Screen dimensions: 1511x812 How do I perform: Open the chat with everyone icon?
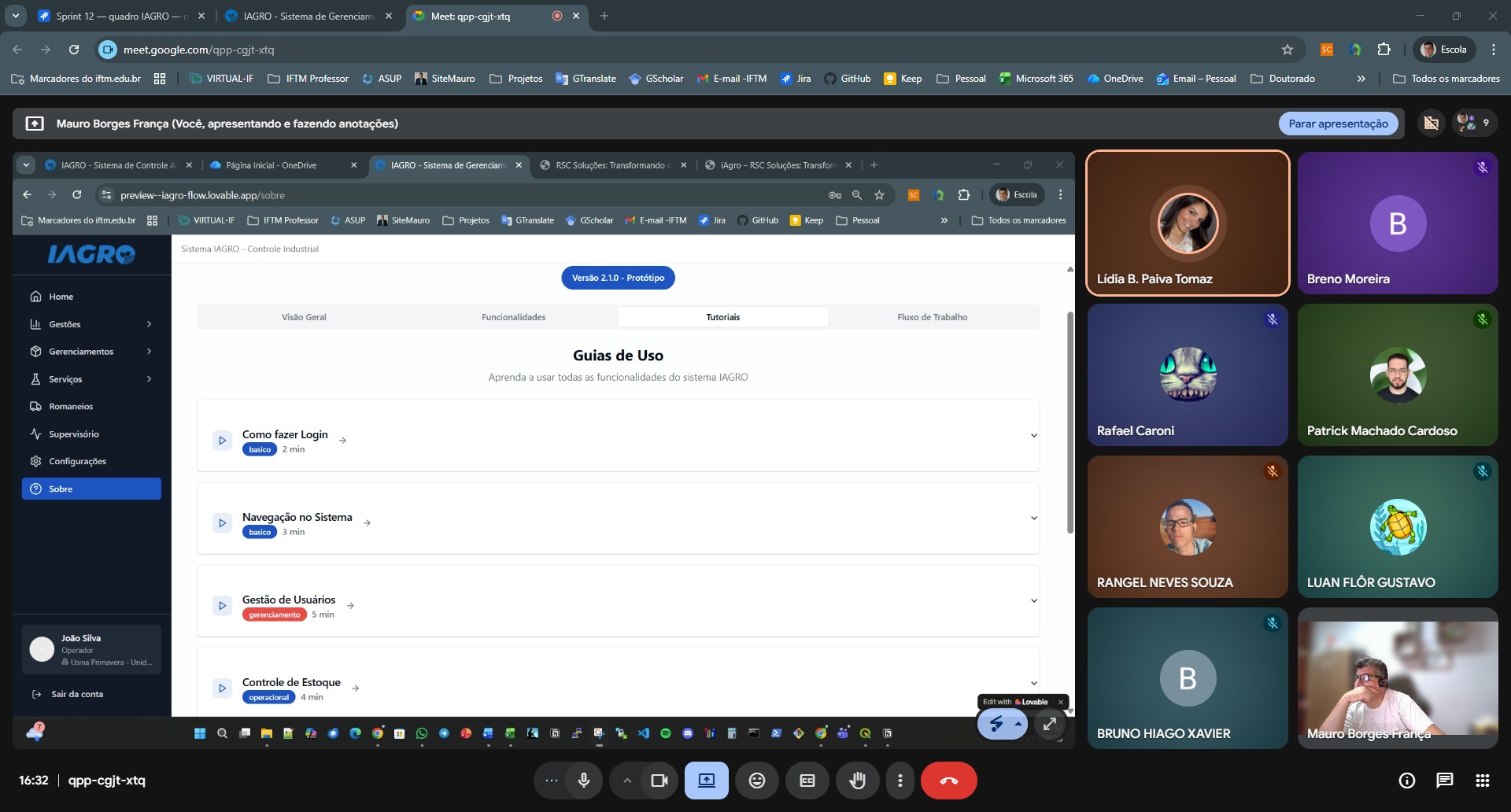pyautogui.click(x=1444, y=781)
